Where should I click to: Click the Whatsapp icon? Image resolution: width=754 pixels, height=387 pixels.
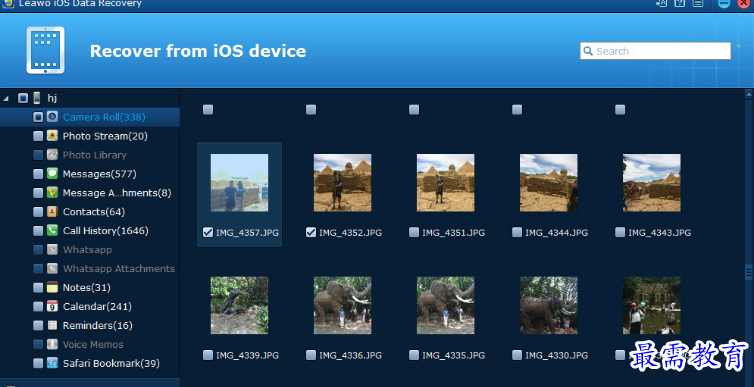(x=52, y=250)
